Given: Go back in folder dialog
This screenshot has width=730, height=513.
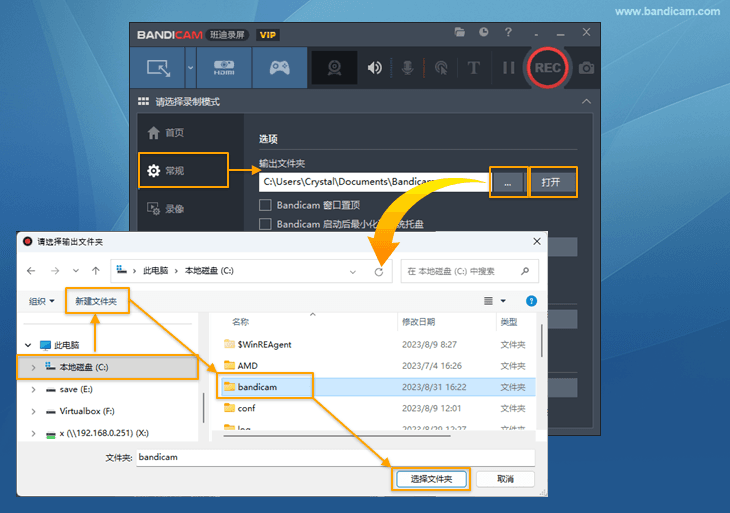Looking at the screenshot, I should pyautogui.click(x=31, y=271).
